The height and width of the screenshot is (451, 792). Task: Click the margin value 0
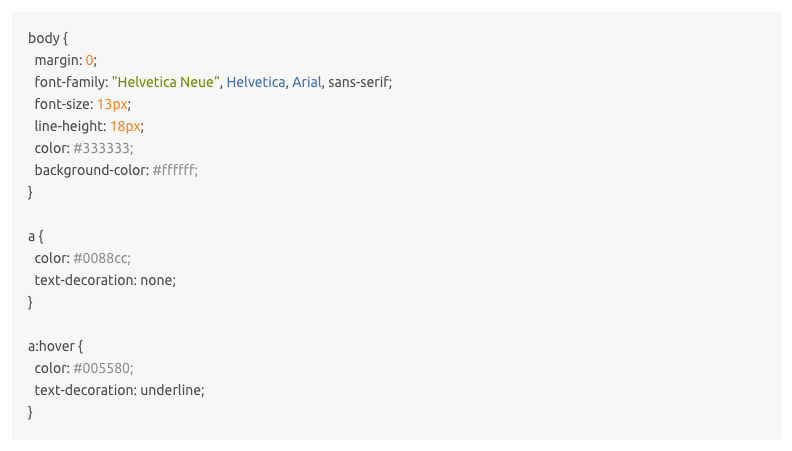click(x=89, y=60)
